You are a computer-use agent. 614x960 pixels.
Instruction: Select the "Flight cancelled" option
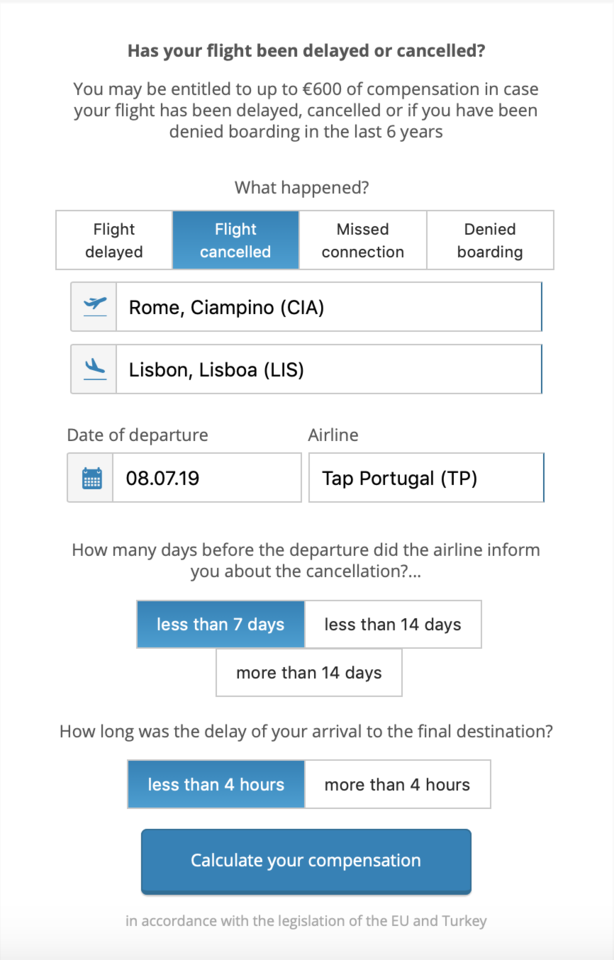(x=235, y=240)
